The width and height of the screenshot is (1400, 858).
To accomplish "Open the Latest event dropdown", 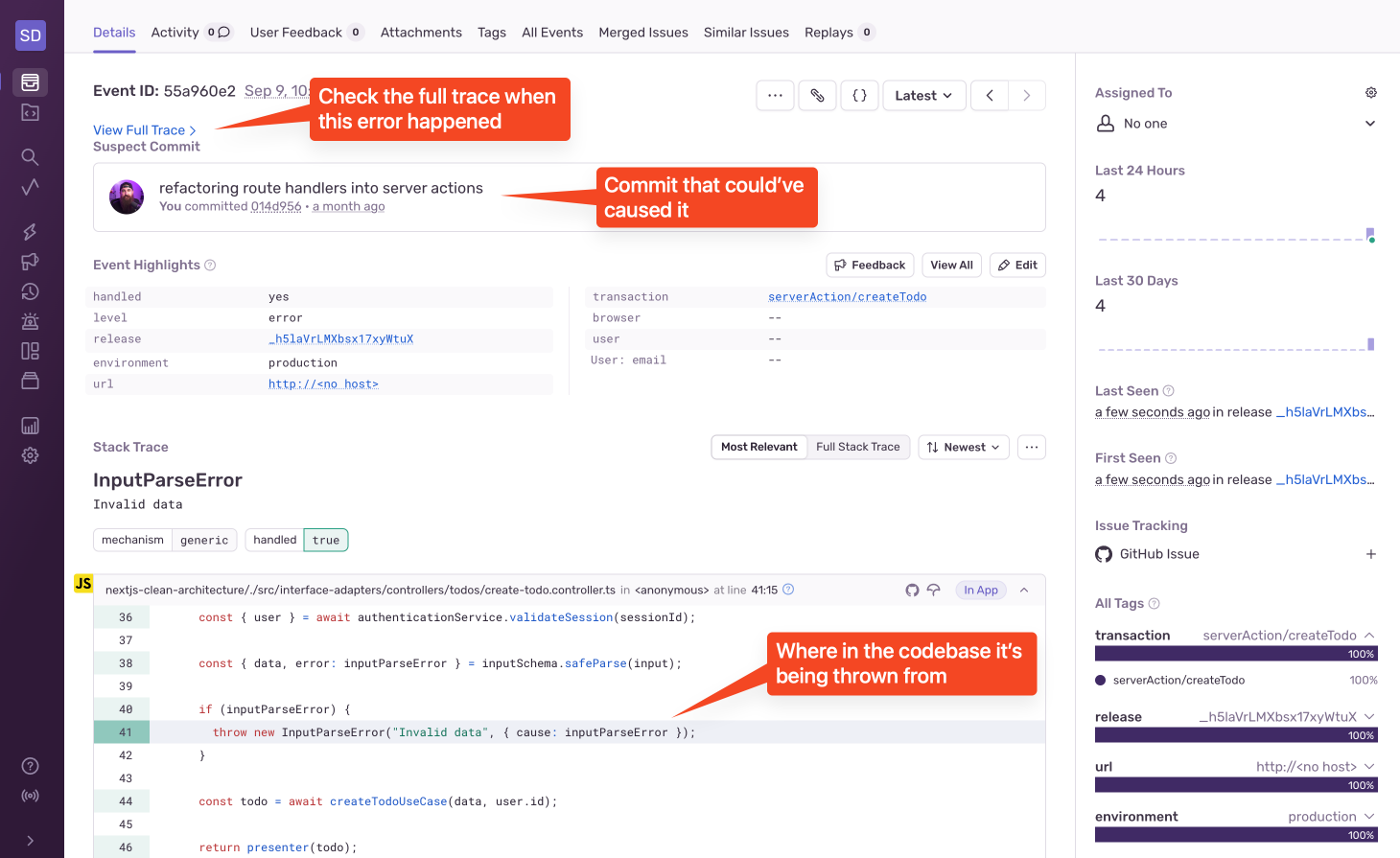I will tap(924, 95).
